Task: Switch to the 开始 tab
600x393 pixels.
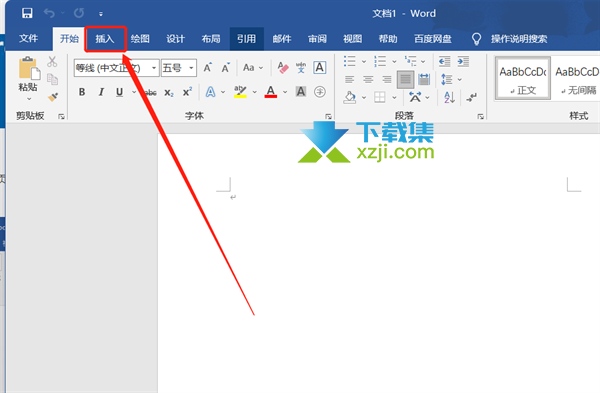Action: tap(69, 39)
